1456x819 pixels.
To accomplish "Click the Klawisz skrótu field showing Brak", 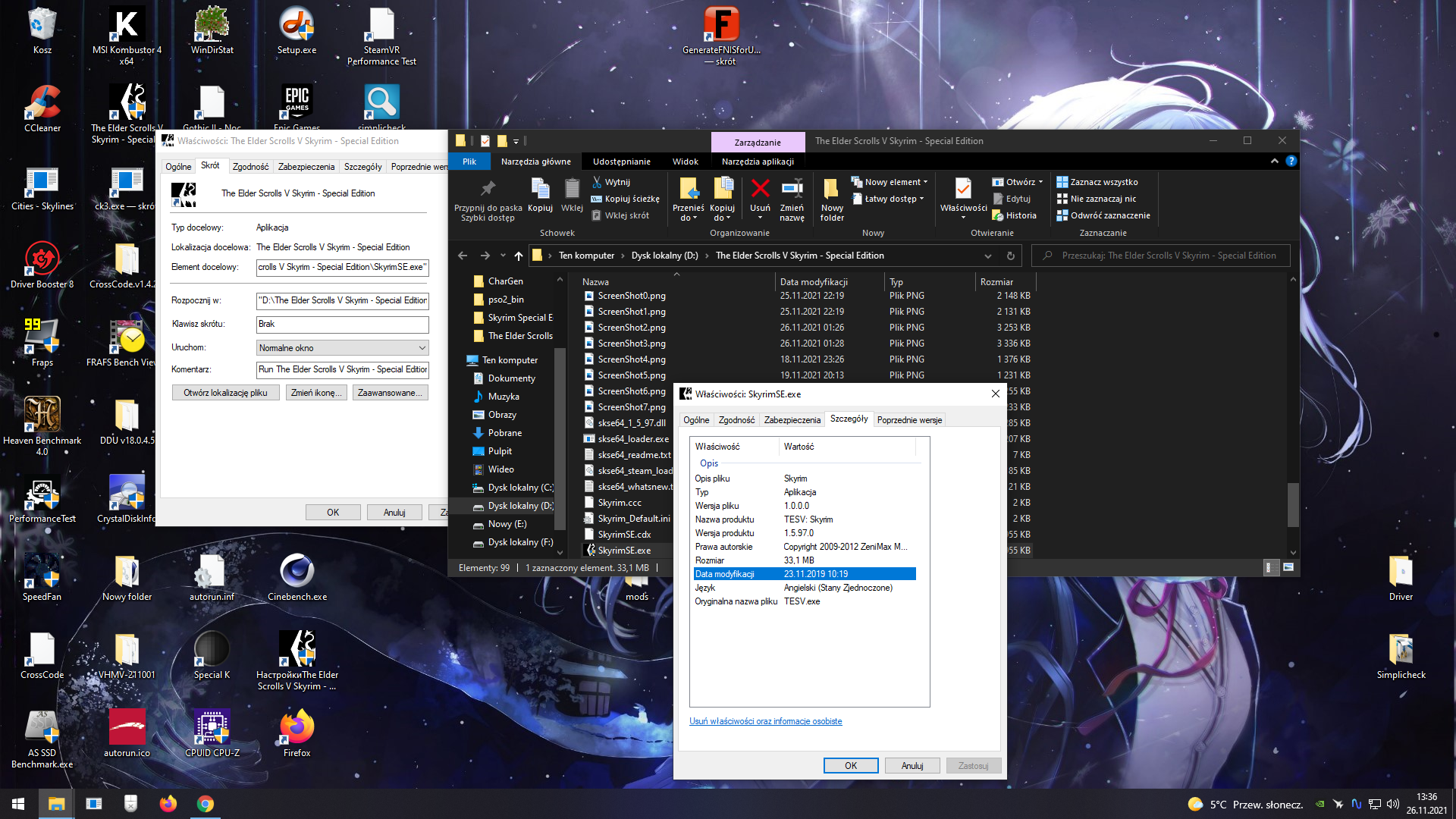I will (x=343, y=325).
